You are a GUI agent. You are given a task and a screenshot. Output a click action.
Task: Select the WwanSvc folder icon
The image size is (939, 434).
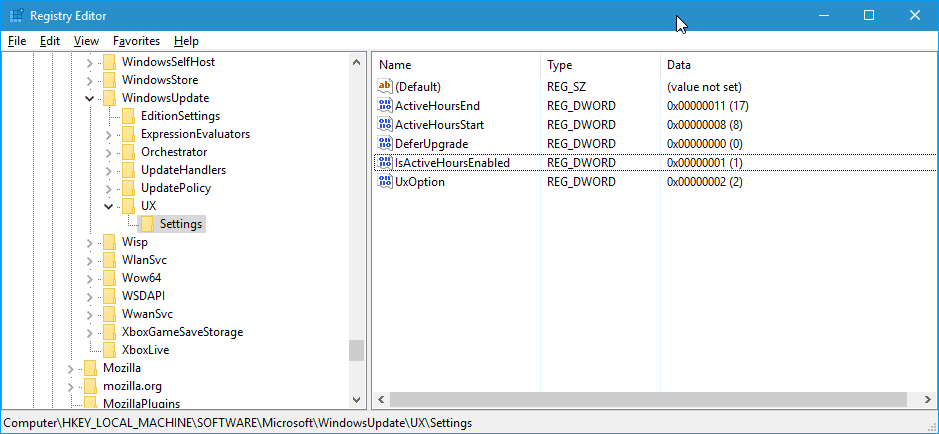(109, 314)
